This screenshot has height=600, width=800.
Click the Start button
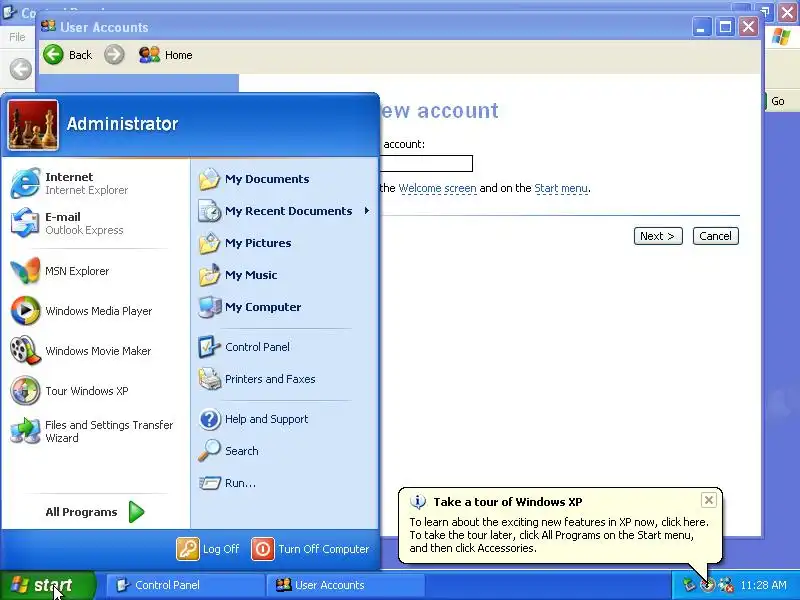point(47,585)
